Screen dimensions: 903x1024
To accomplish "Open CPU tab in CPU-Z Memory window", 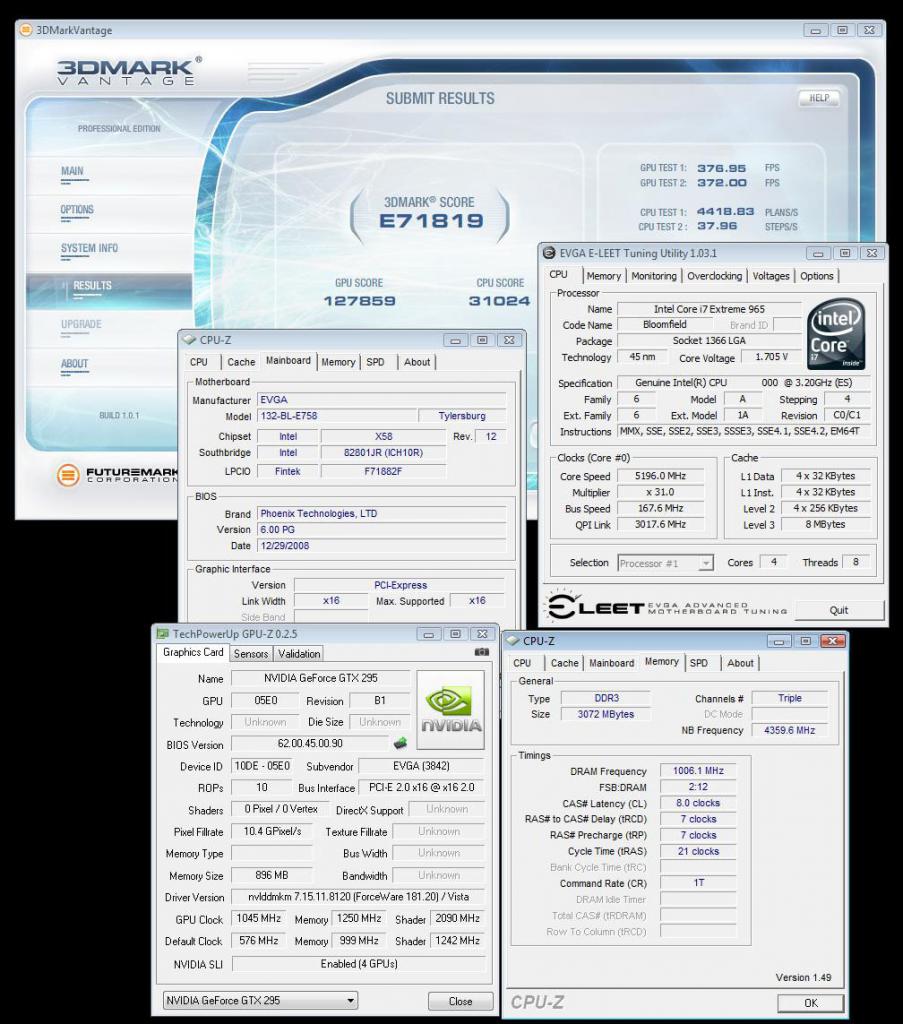I will 522,663.
